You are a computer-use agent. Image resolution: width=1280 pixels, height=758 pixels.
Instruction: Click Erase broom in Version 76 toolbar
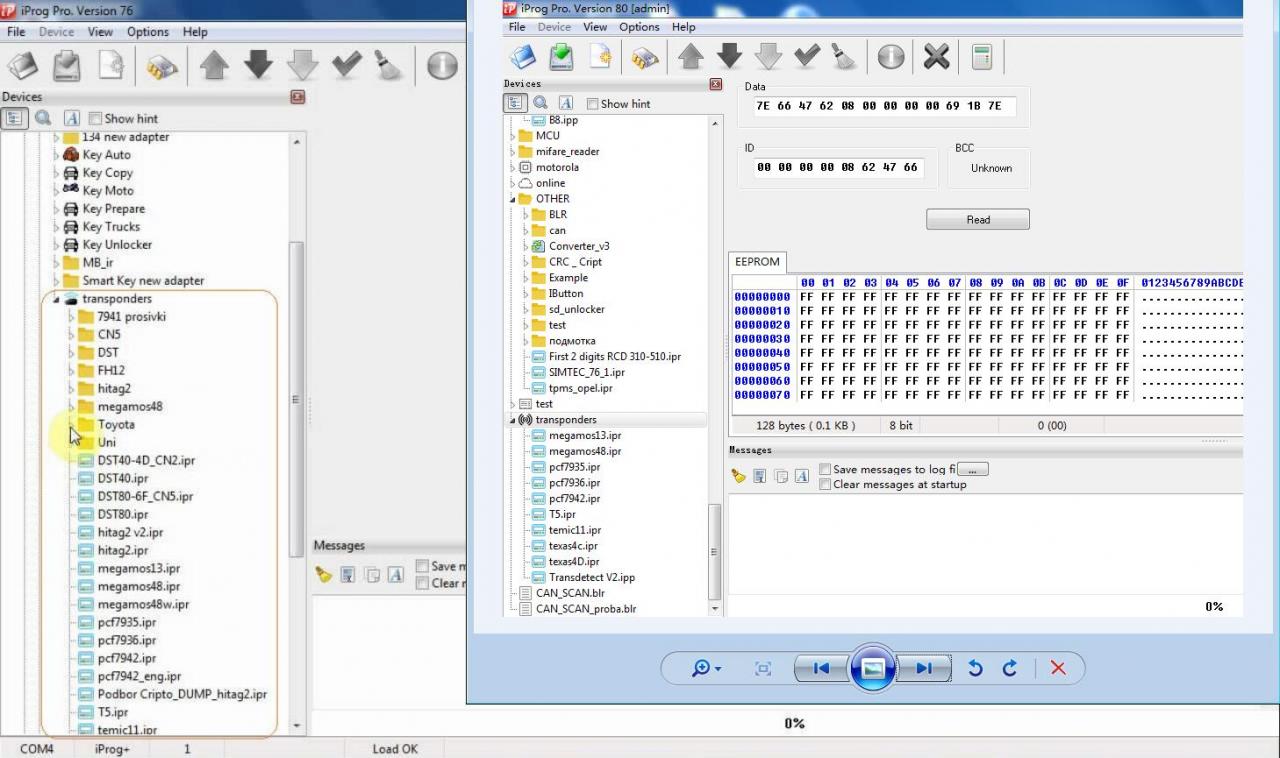[x=388, y=66]
